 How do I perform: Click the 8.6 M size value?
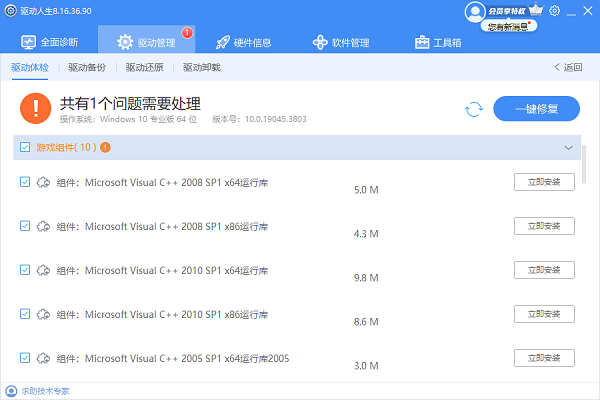366,322
